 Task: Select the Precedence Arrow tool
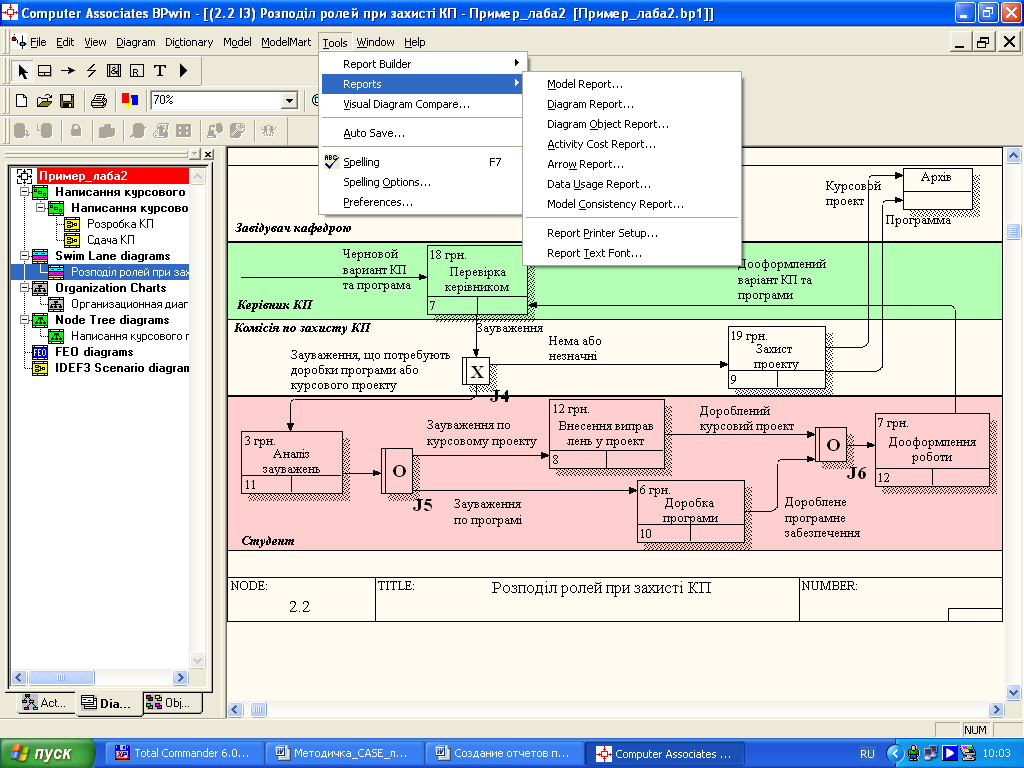[x=68, y=71]
